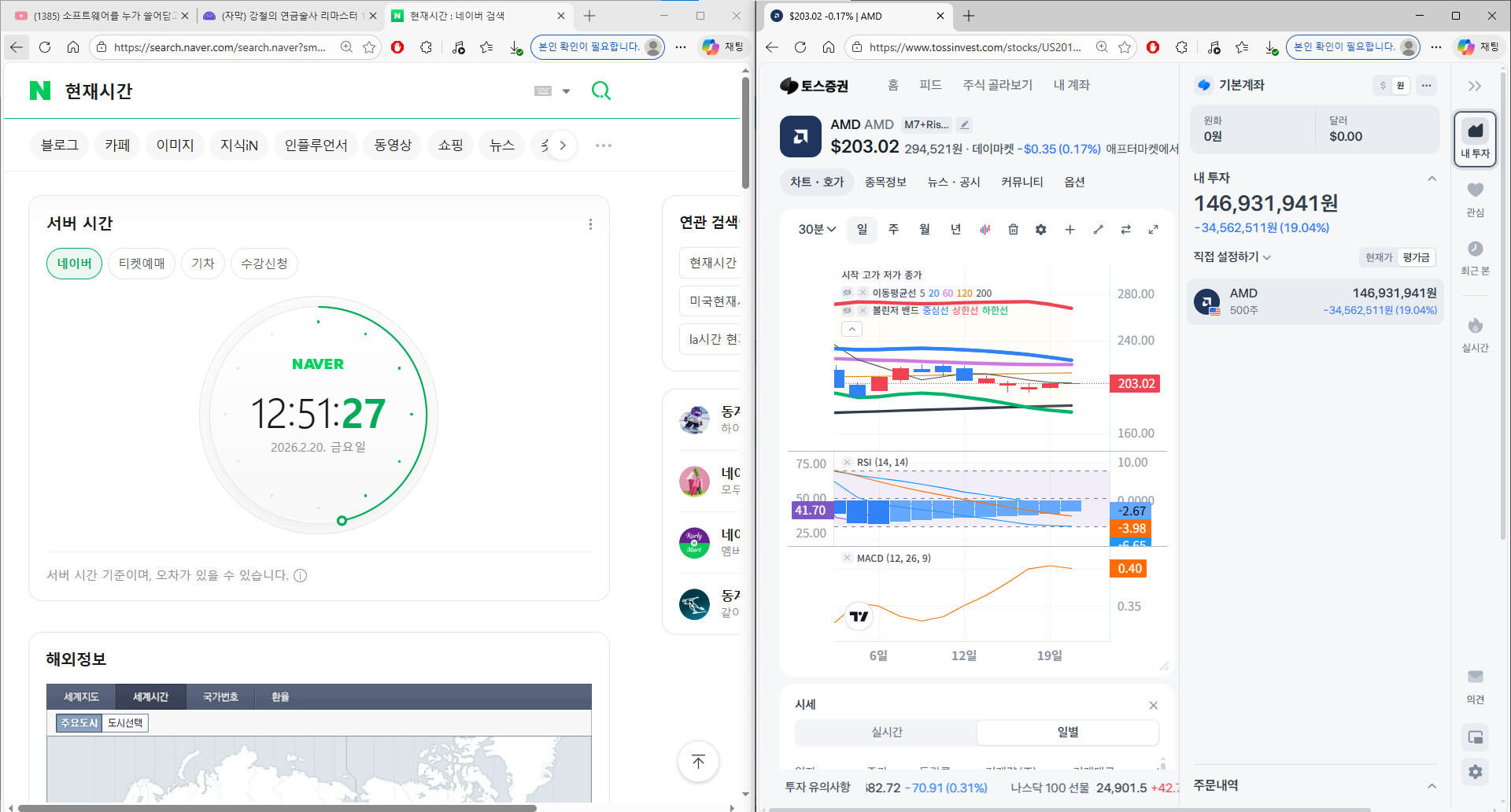Open the 서버 시간 card three-dot menu
The image size is (1511, 812).
(x=590, y=224)
